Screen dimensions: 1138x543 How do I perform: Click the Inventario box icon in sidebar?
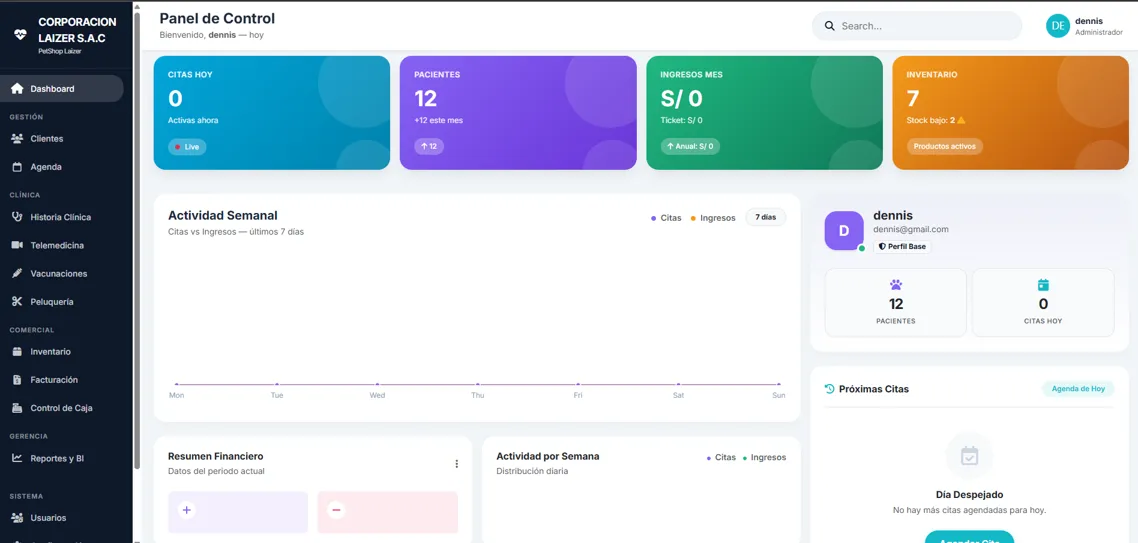17,351
